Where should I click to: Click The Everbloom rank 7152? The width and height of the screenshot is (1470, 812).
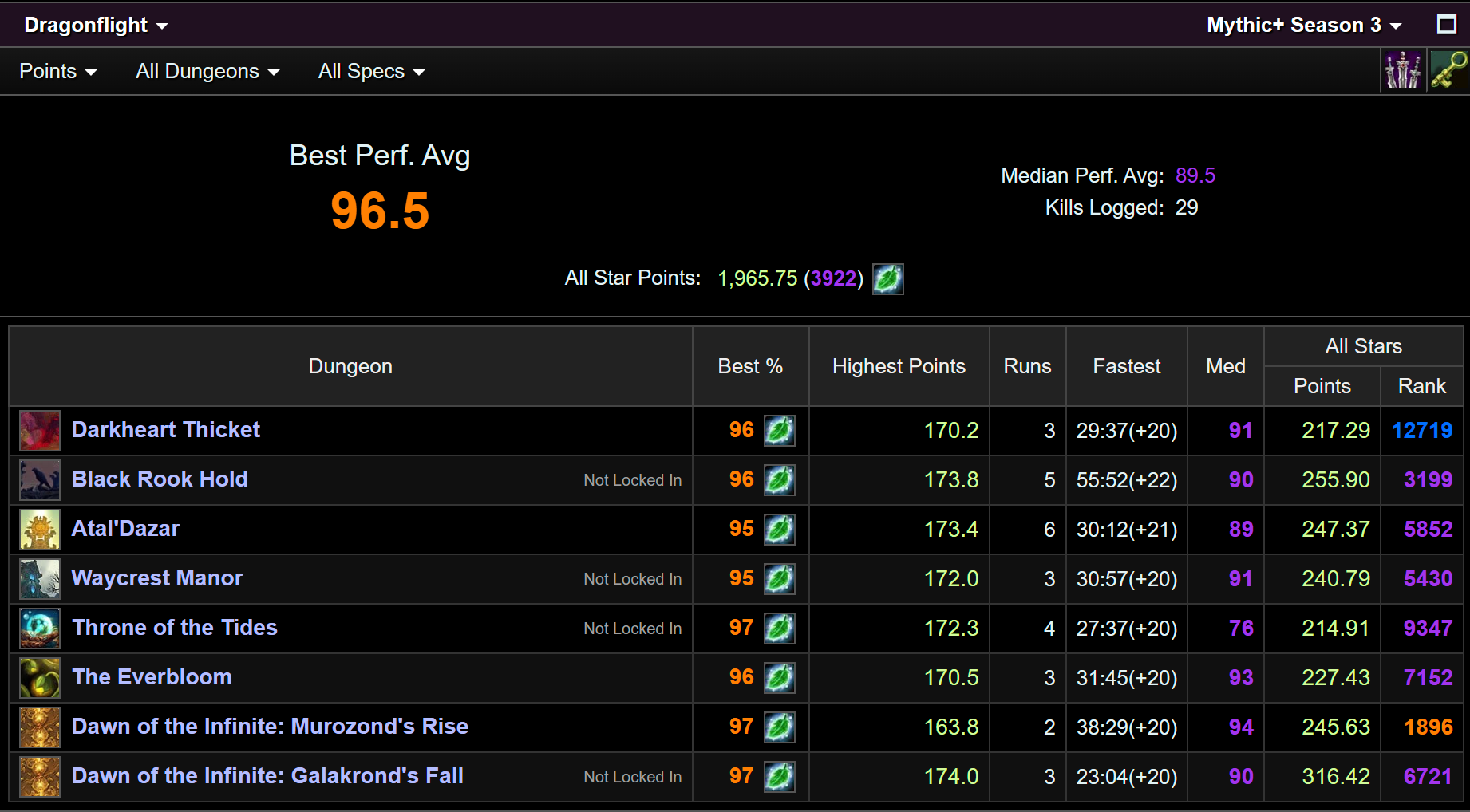[1428, 678]
